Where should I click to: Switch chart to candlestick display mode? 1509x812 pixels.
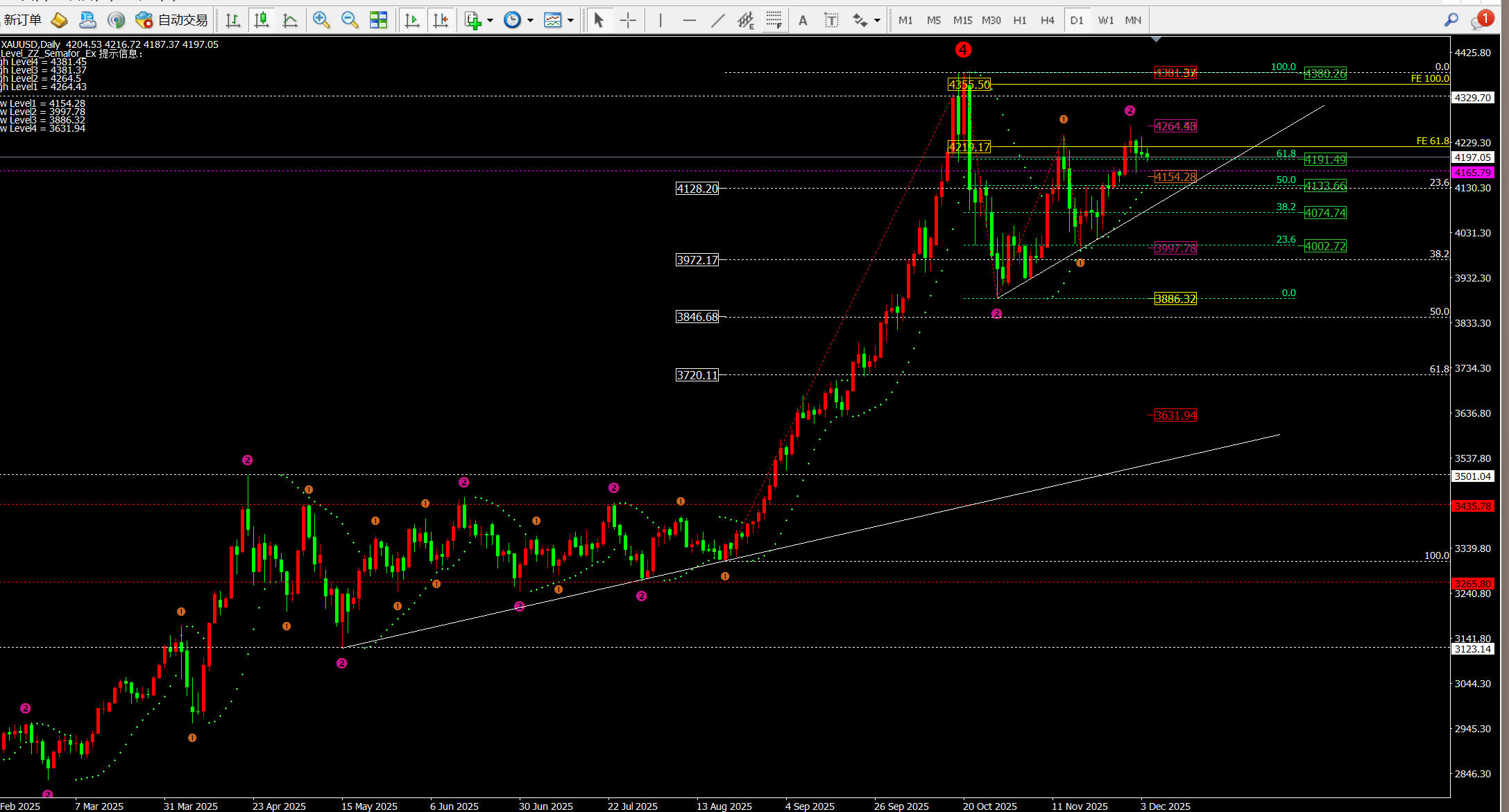[262, 19]
